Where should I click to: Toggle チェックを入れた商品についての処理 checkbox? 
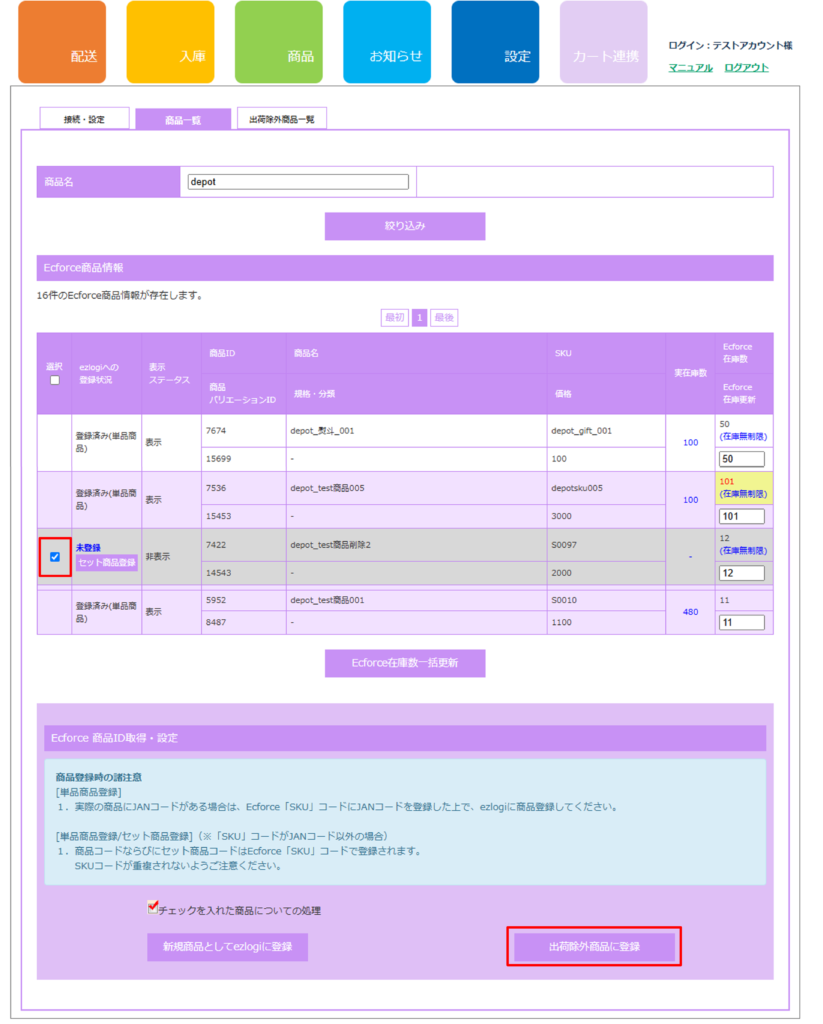tap(153, 908)
